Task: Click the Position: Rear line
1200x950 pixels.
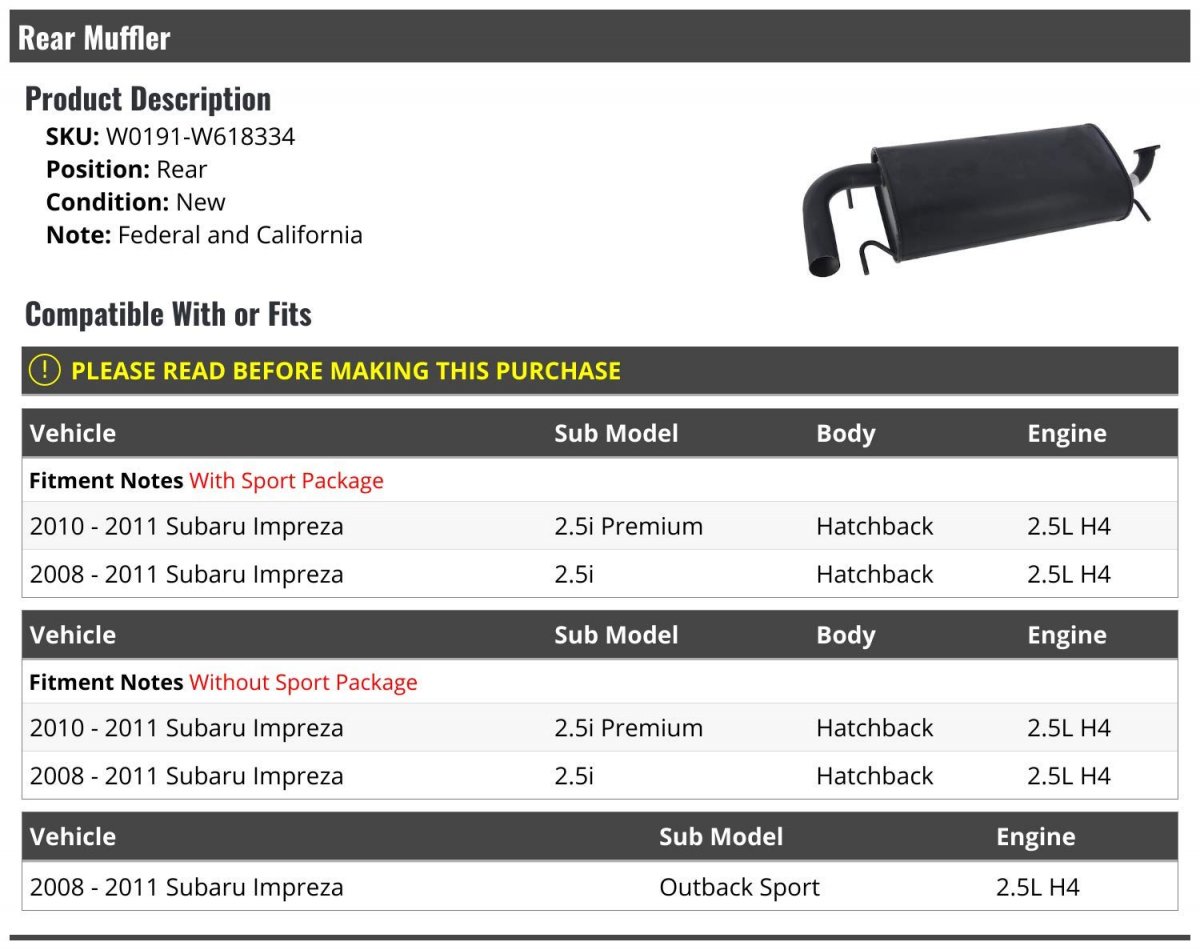Action: point(127,170)
